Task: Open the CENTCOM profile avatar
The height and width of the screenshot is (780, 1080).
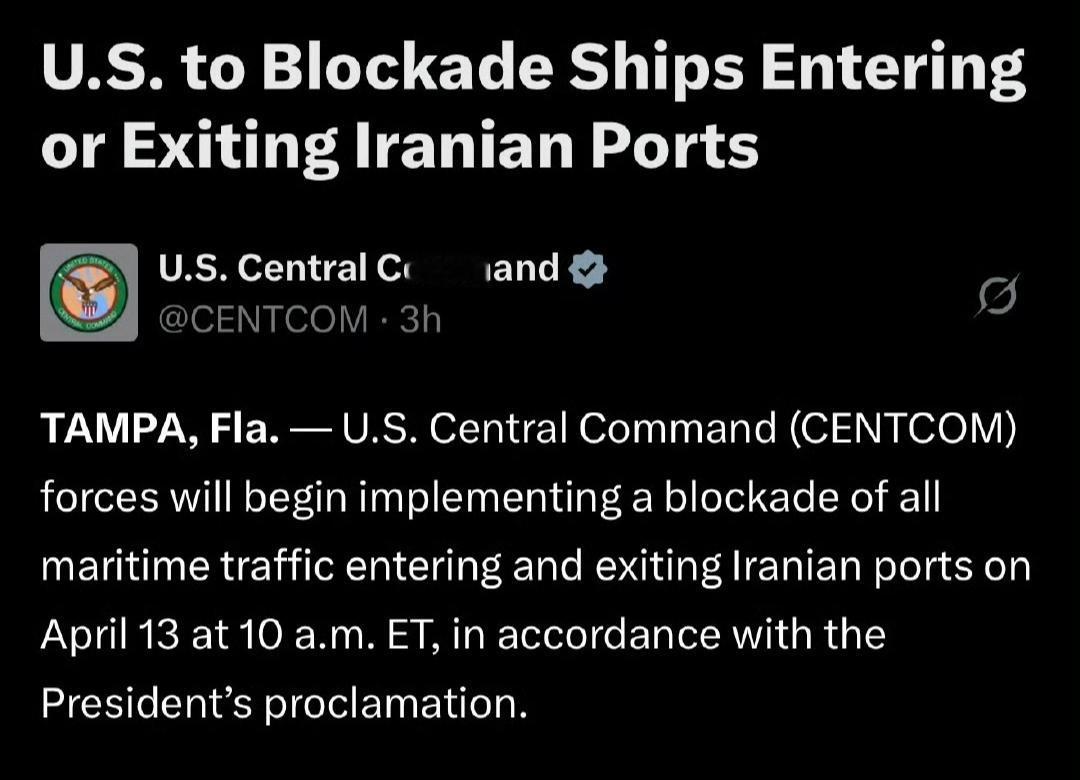Action: click(89, 292)
